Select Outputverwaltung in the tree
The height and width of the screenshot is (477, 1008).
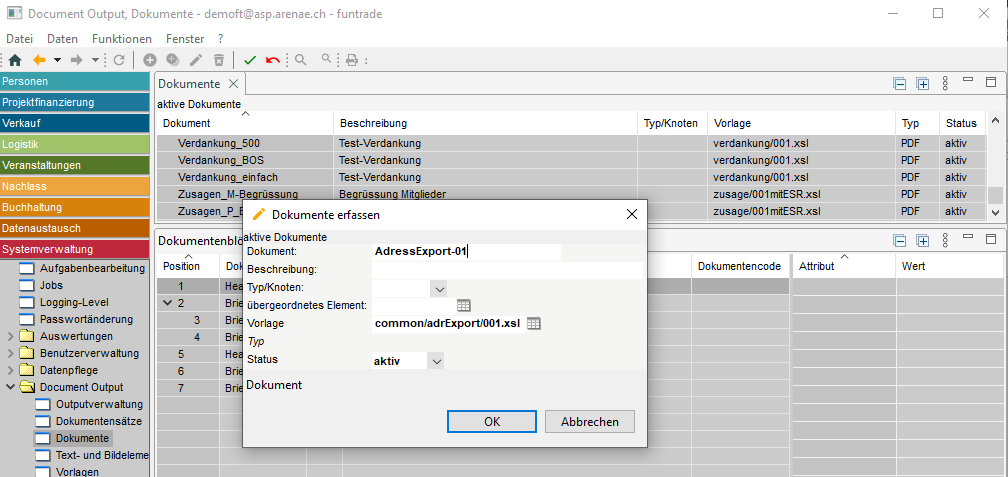99,404
